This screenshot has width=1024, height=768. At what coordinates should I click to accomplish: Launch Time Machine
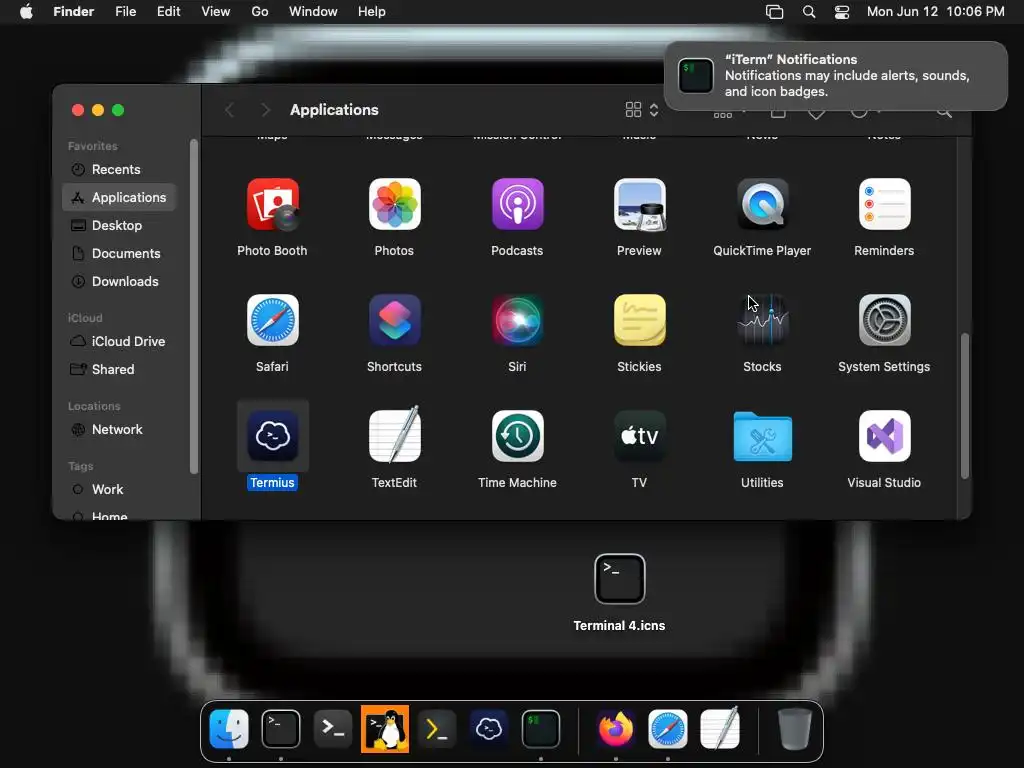tap(517, 436)
